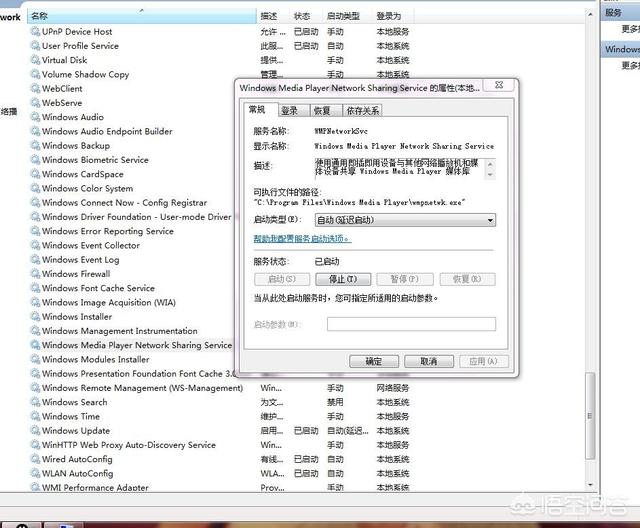Switch to the 登录 tab
Viewport: 640px width, 528px height.
pos(289,111)
